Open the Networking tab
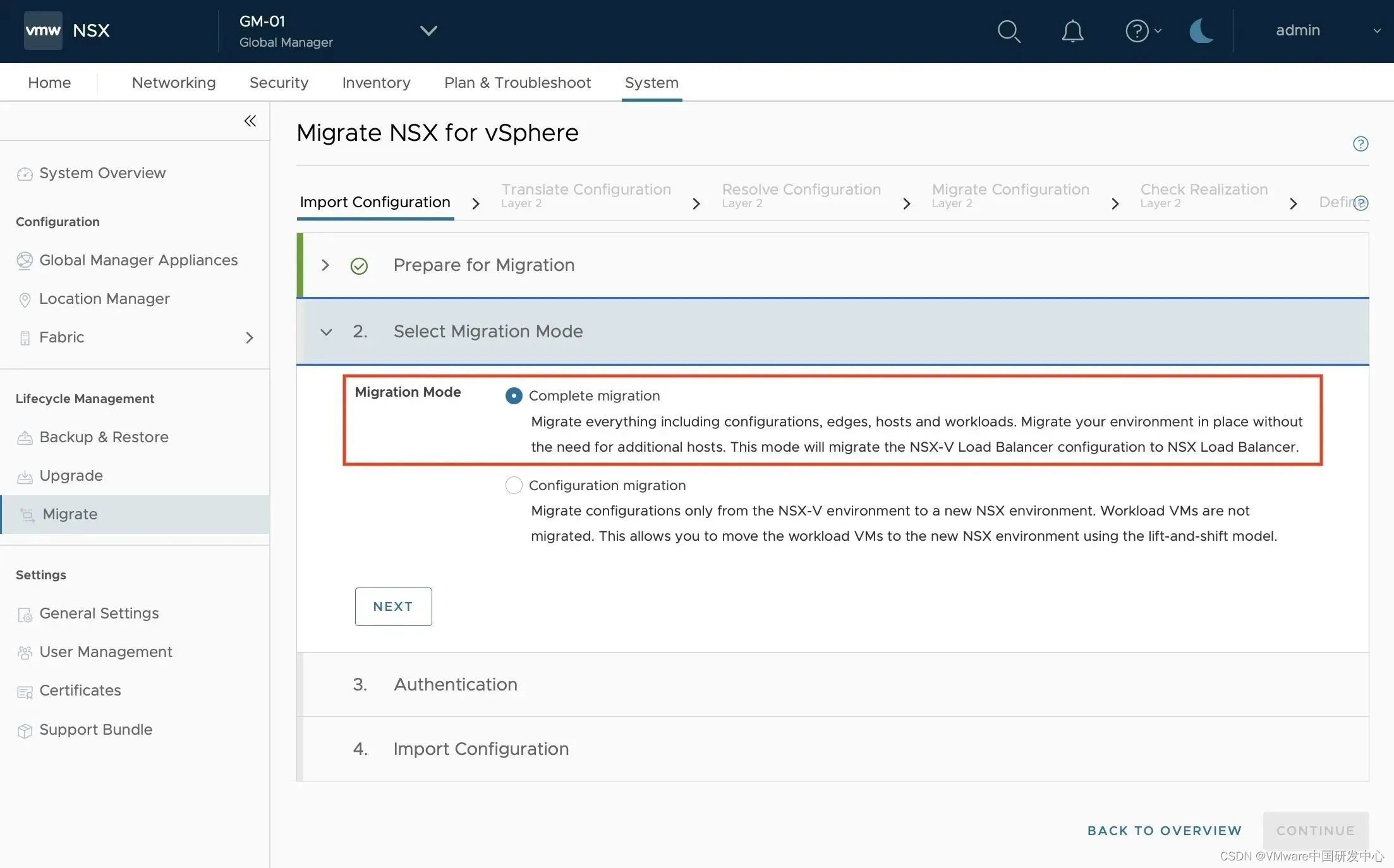The image size is (1394, 868). [x=174, y=83]
